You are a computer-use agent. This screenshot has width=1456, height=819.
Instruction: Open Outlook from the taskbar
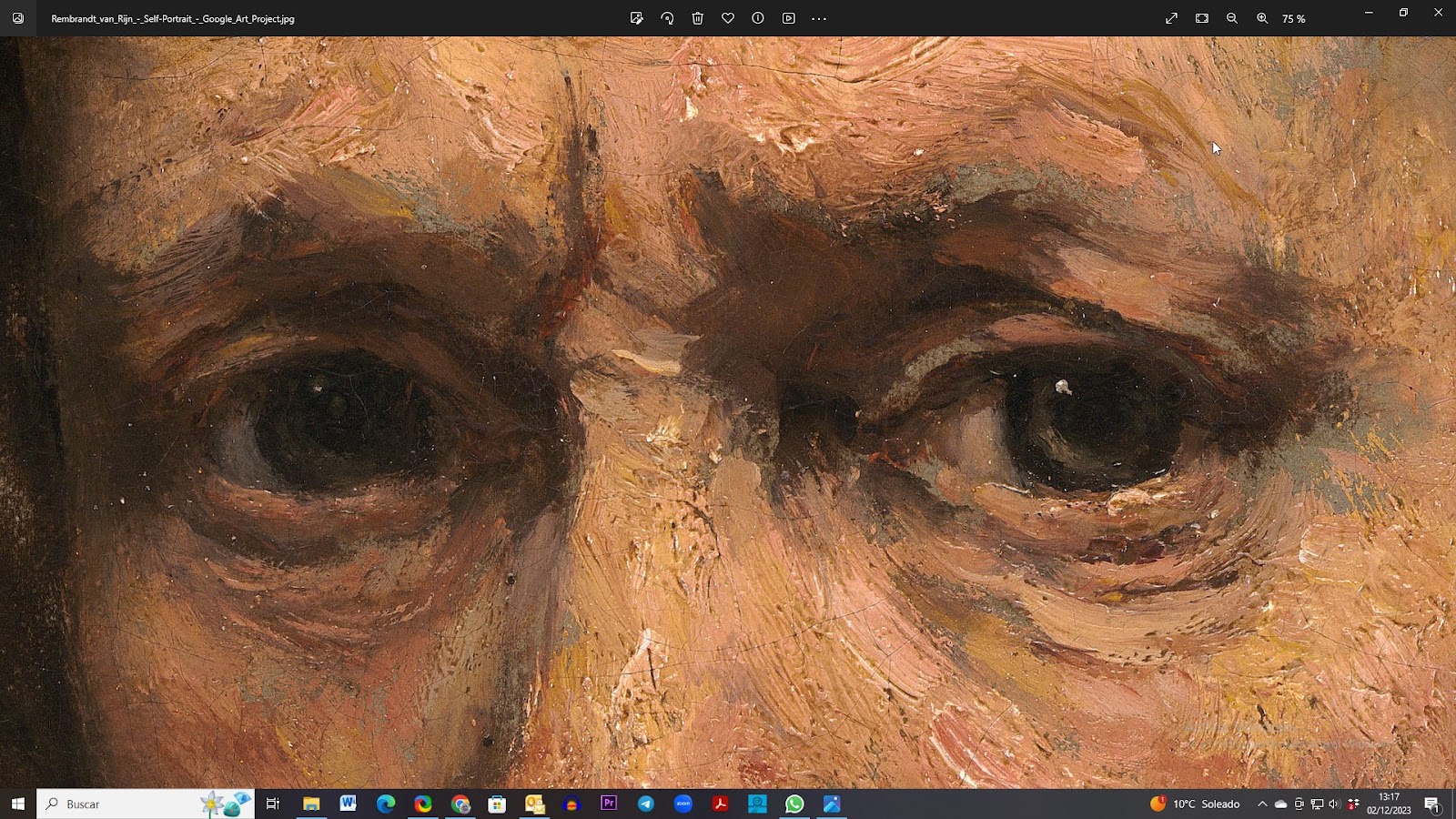pyautogui.click(x=534, y=804)
